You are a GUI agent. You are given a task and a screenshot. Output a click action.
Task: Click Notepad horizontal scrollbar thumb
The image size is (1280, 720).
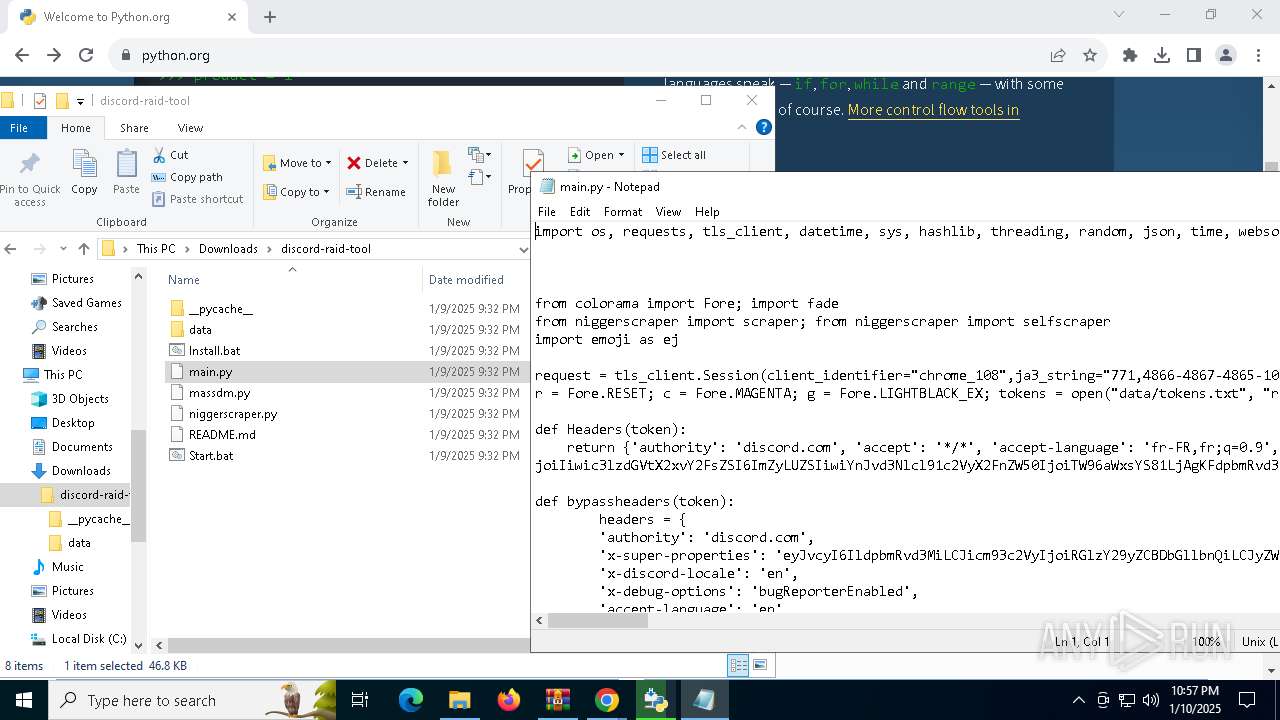click(x=598, y=621)
